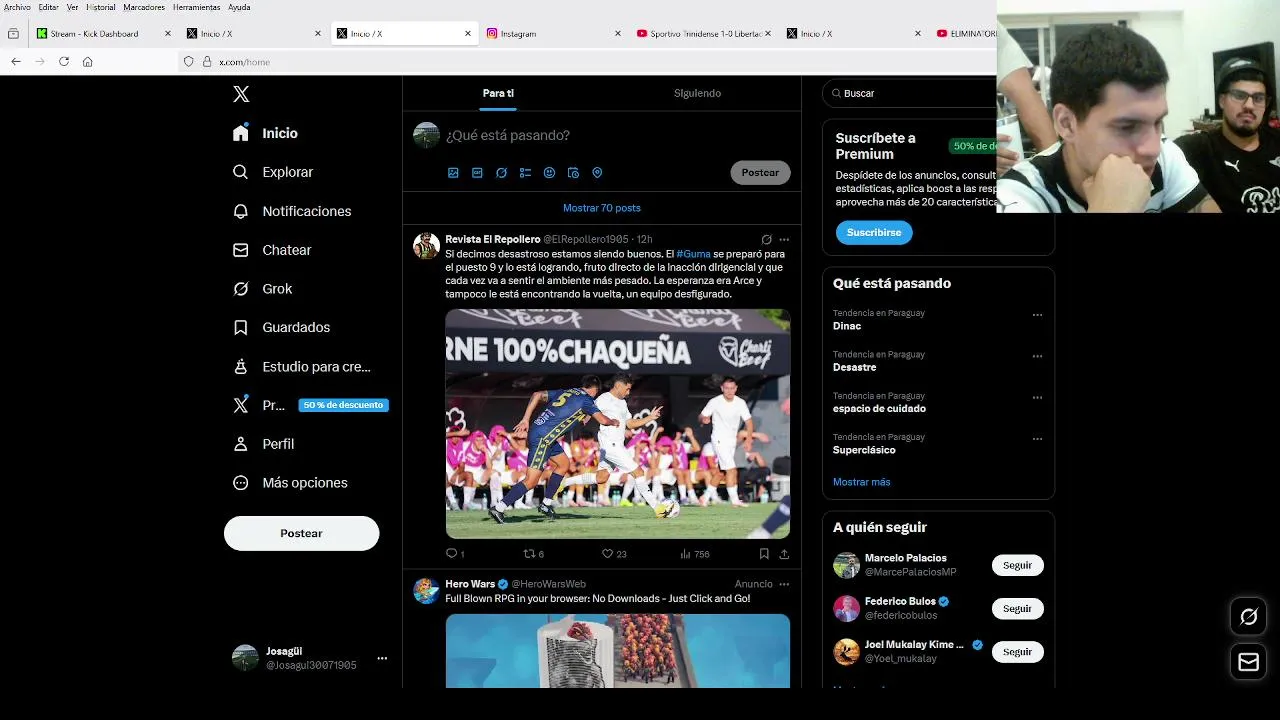Screen dimensions: 1280x720
Task: Open the Hero Wars profile avatar
Action: [x=427, y=590]
